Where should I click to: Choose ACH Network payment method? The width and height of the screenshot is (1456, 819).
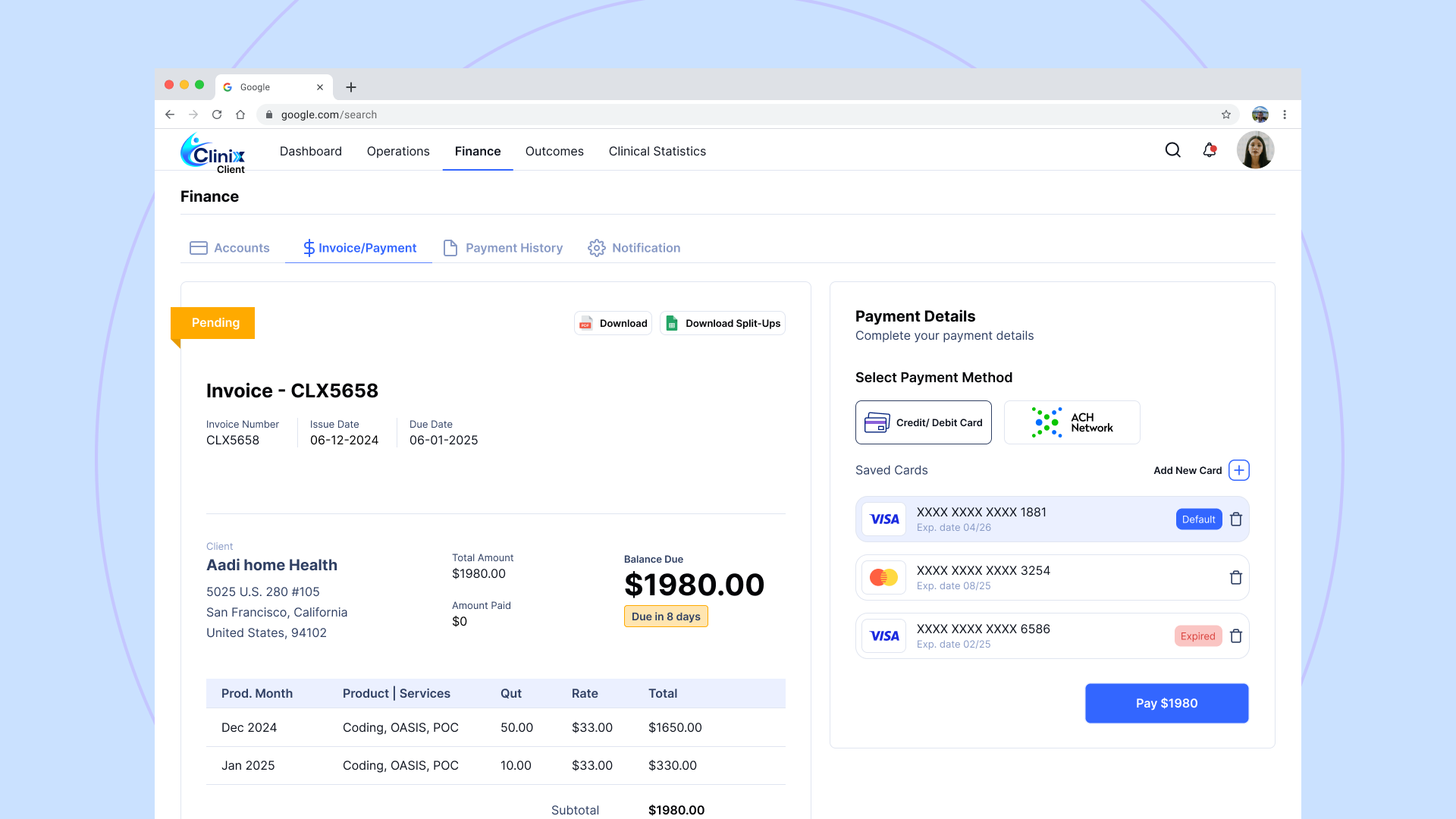[x=1072, y=422]
